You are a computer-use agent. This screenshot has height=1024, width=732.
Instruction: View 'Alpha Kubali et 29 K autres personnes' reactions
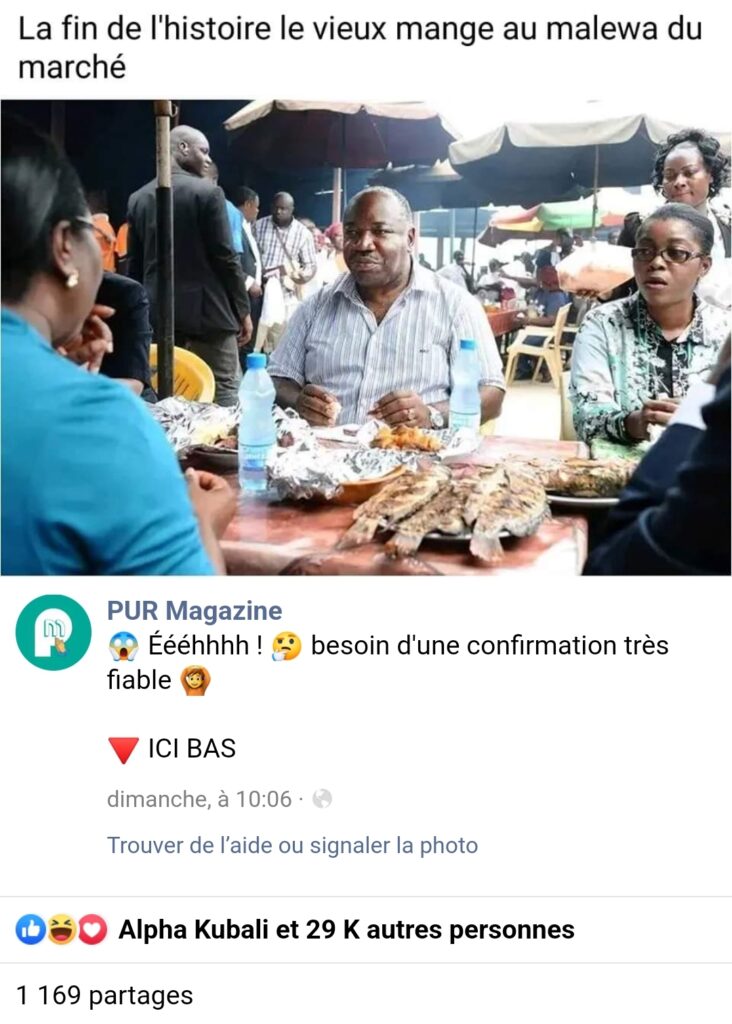point(346,929)
